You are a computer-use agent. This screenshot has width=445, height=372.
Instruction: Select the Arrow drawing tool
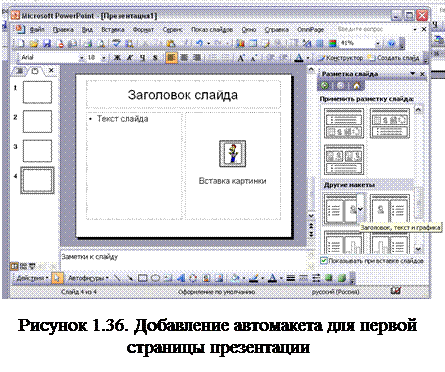click(130, 278)
